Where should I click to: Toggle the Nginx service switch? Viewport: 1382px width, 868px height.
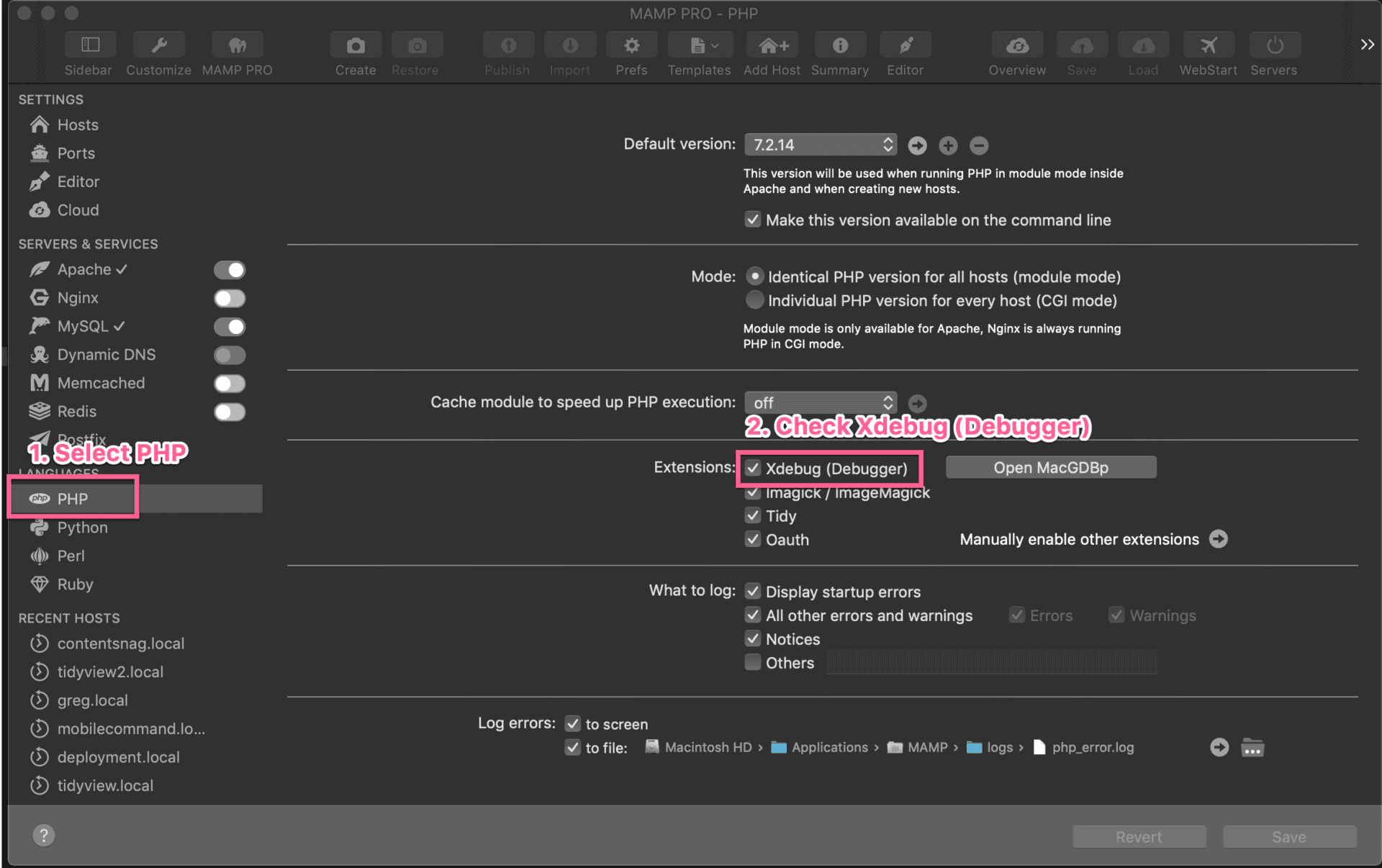pyautogui.click(x=229, y=298)
